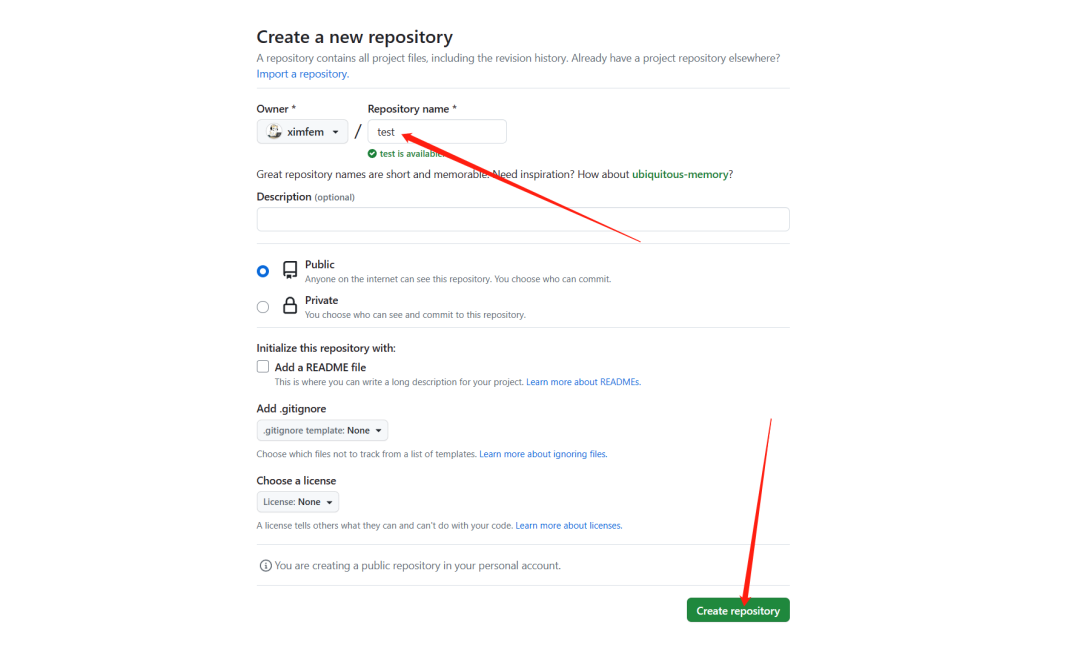Enable the Add a README file checkbox
The width and height of the screenshot is (1080, 654).
coord(263,367)
